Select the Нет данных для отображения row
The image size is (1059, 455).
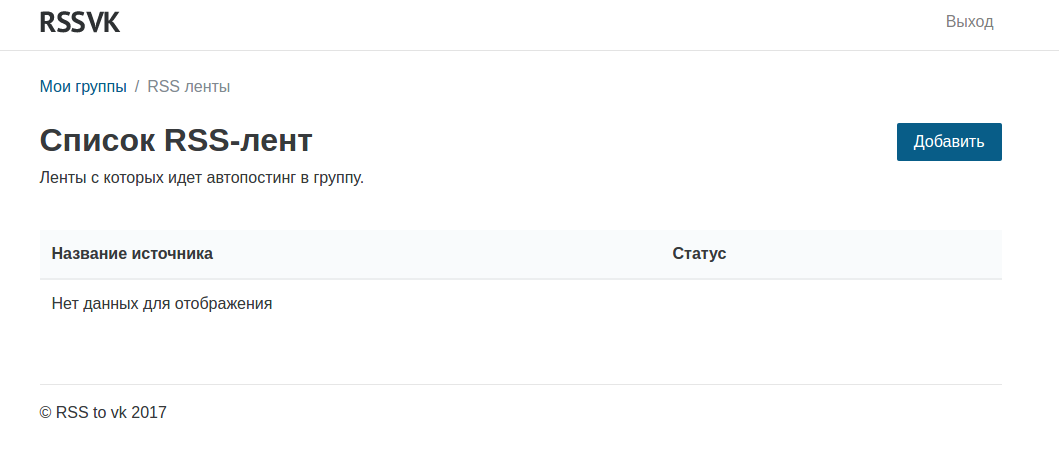pyautogui.click(x=162, y=303)
